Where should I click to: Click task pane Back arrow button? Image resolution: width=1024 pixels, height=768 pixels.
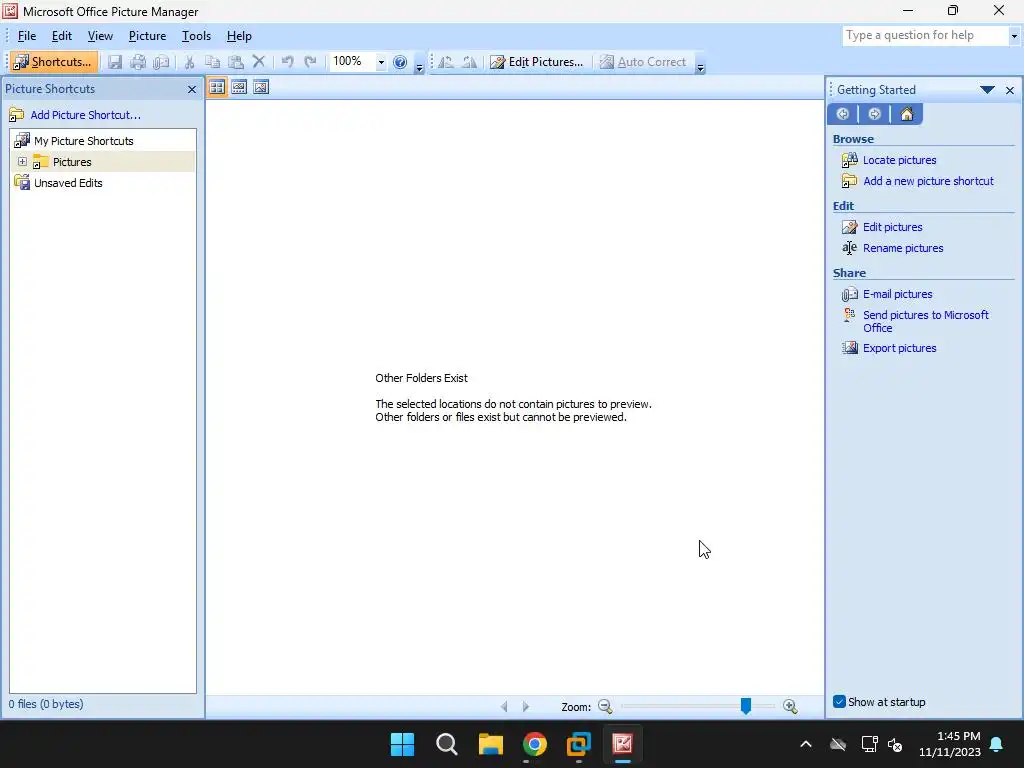coord(842,114)
